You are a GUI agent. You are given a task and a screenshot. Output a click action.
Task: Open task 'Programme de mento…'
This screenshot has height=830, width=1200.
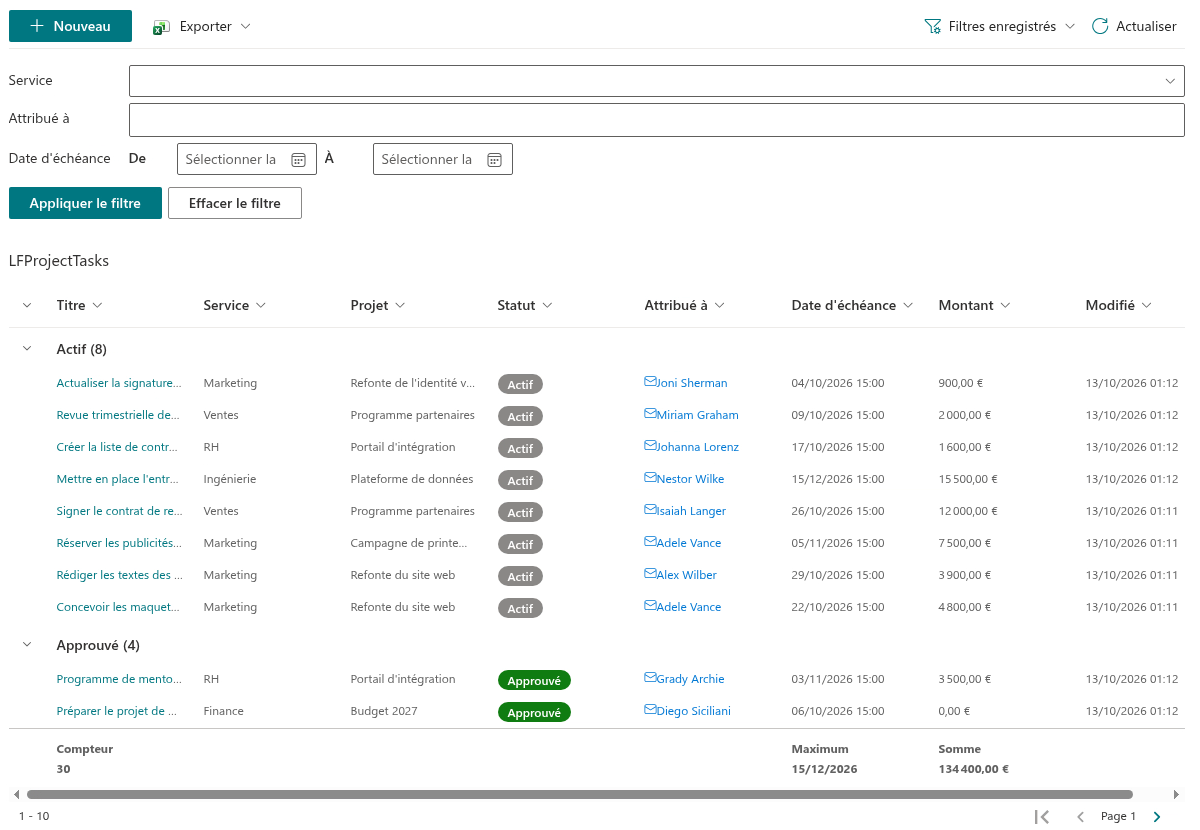[119, 679]
